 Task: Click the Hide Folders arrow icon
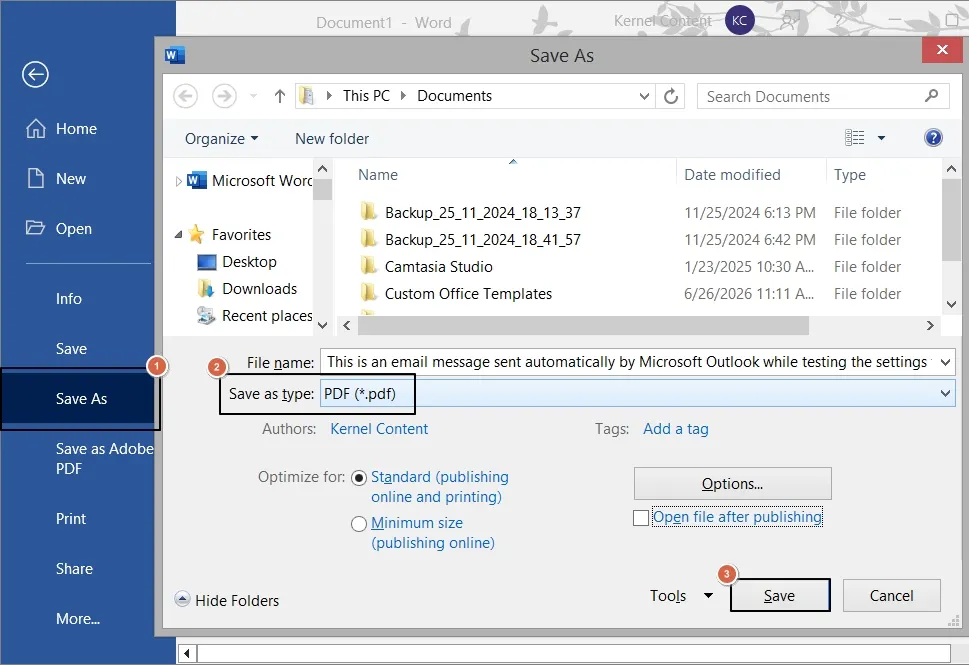[x=182, y=599]
